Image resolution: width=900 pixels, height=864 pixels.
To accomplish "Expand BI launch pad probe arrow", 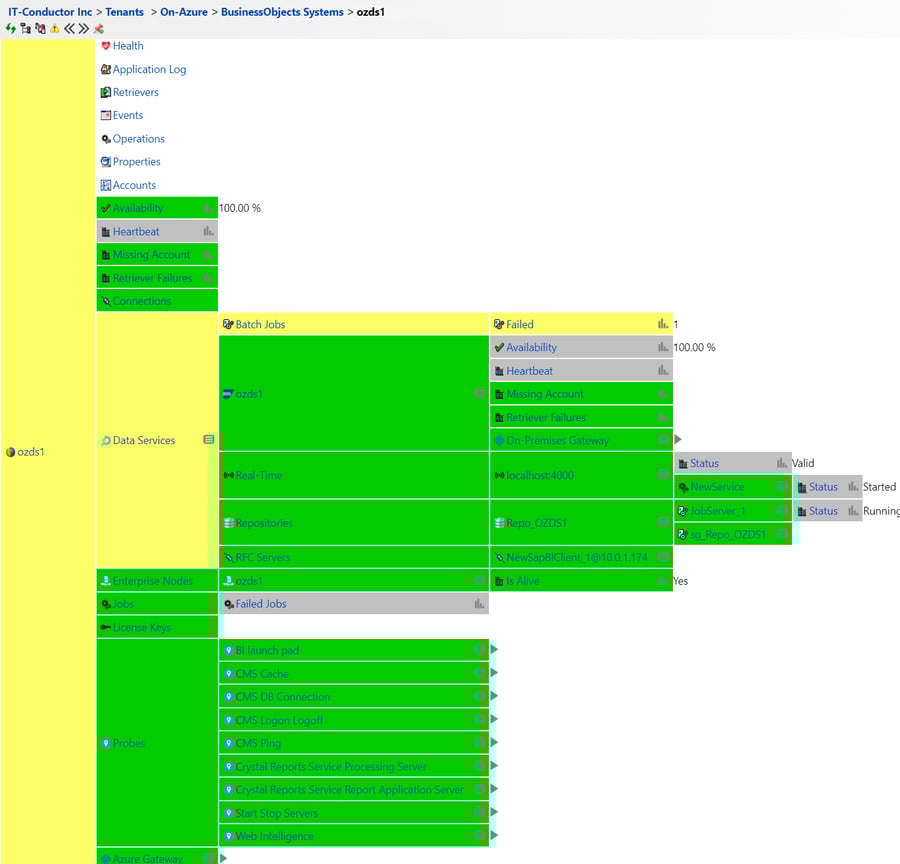I will [494, 649].
